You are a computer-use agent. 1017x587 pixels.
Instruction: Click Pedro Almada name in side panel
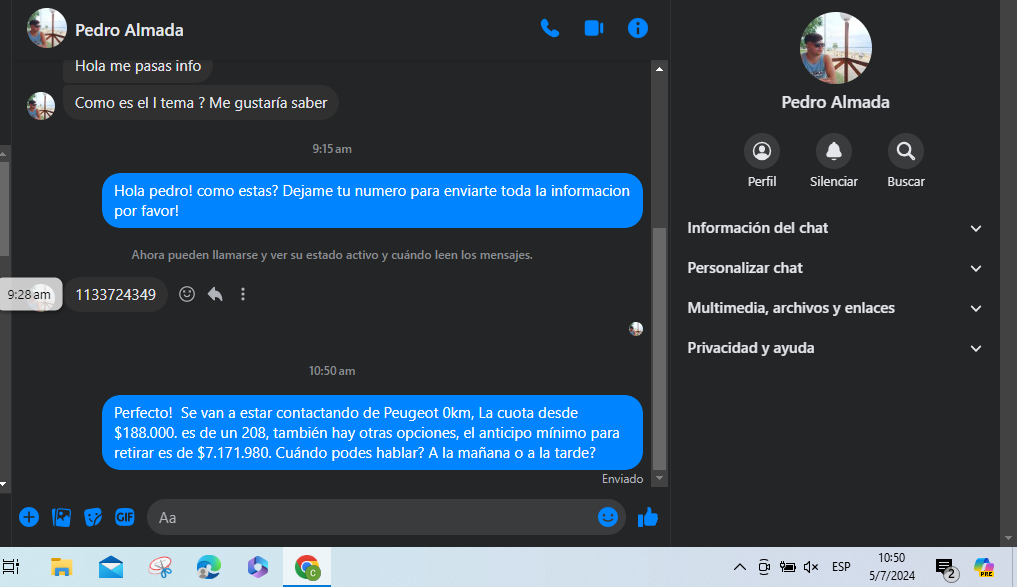tap(835, 102)
